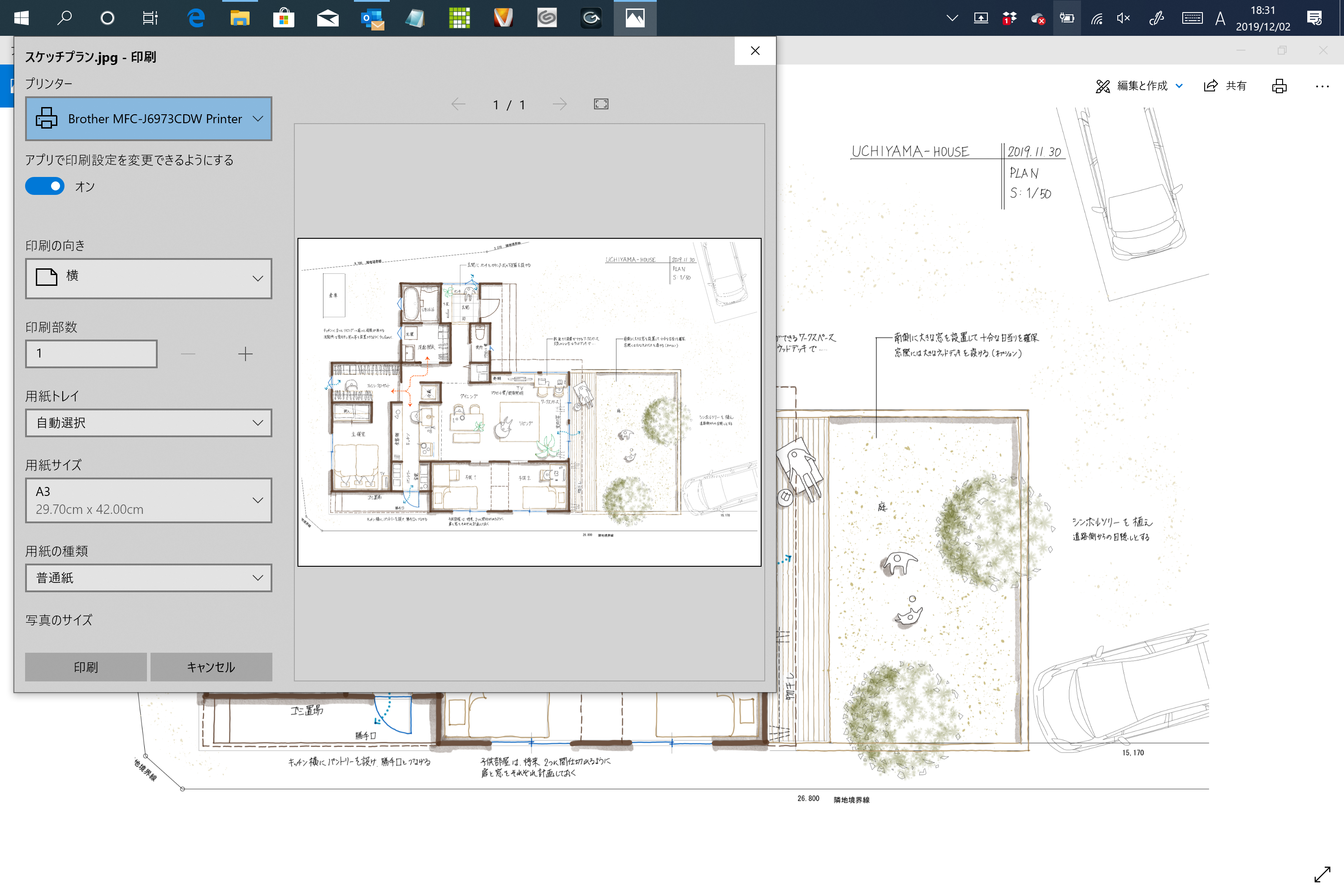
Task: Go to previous preview page arrow
Action: [x=458, y=104]
